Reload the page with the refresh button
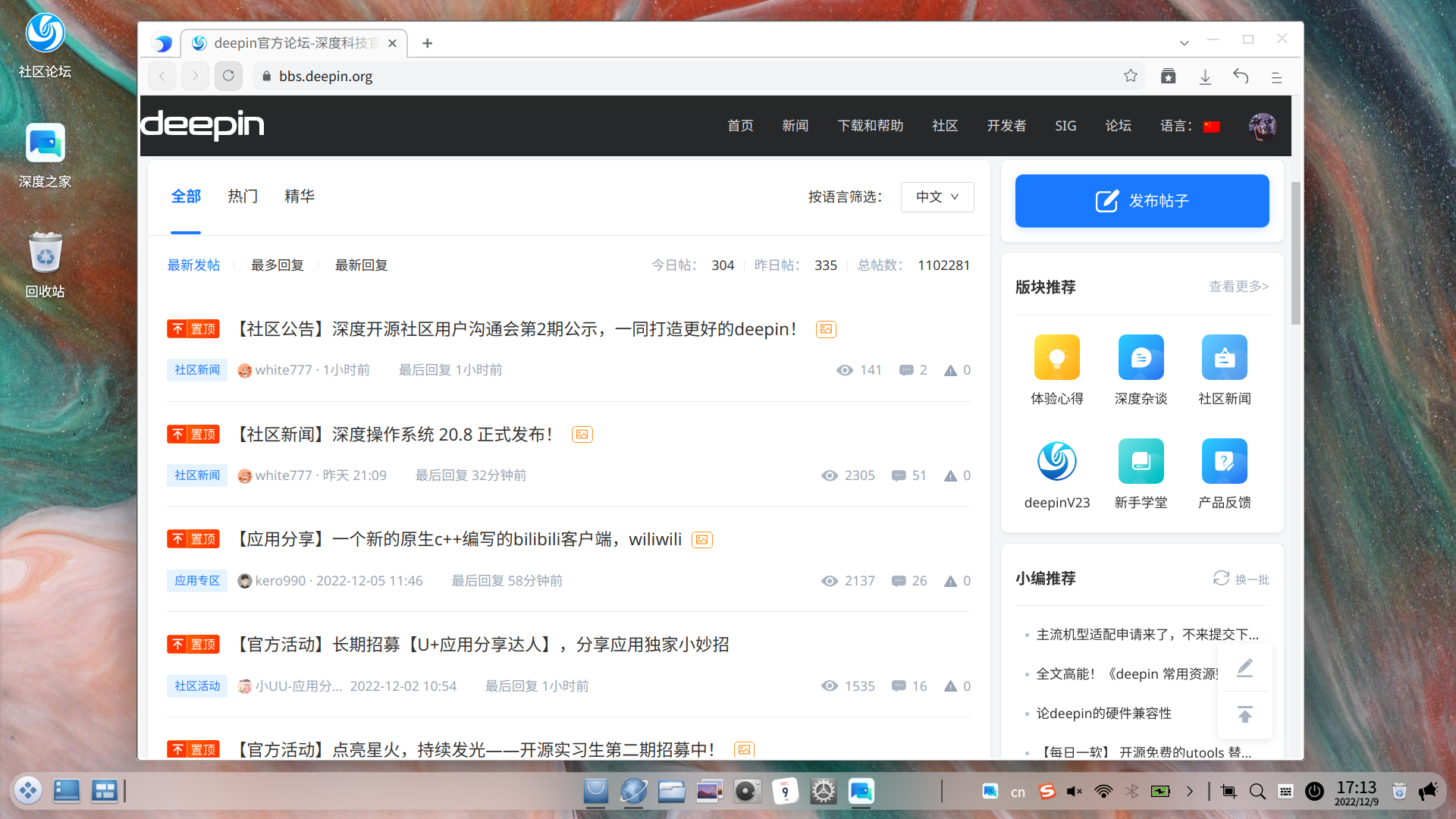 pos(228,76)
